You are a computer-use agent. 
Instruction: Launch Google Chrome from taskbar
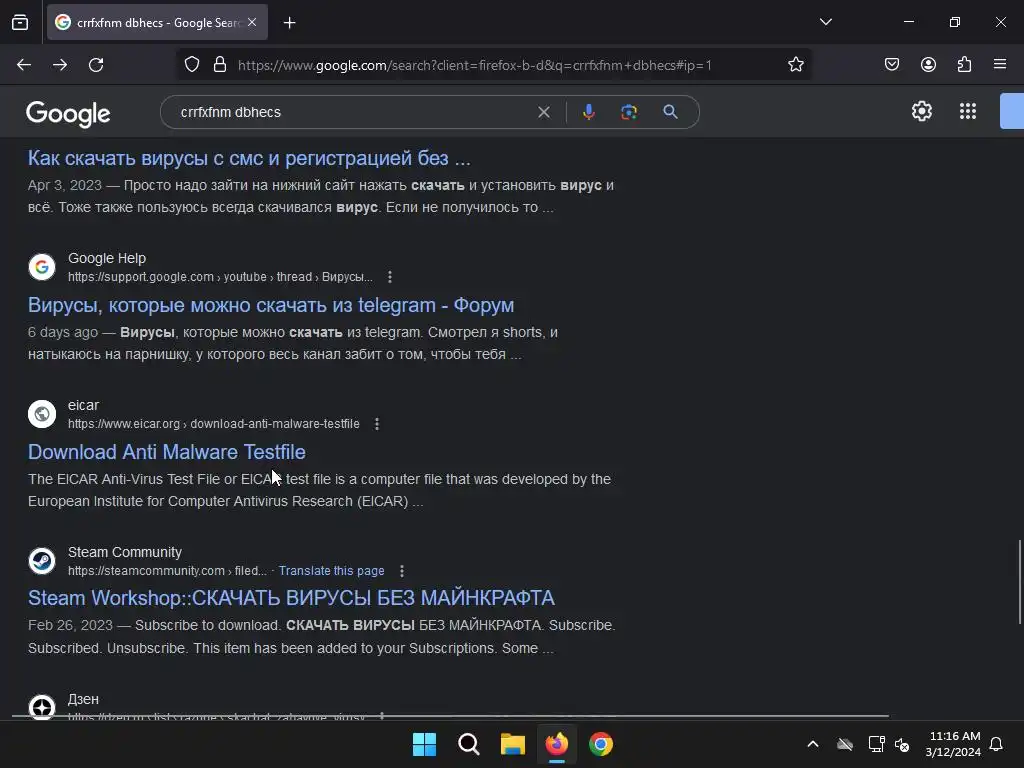coord(601,744)
